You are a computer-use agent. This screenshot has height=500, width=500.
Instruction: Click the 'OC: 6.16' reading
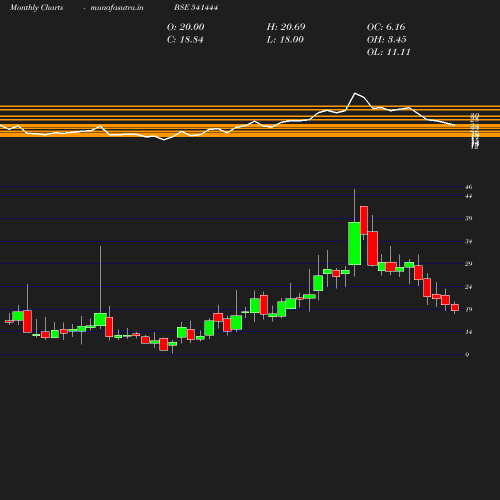386,27
